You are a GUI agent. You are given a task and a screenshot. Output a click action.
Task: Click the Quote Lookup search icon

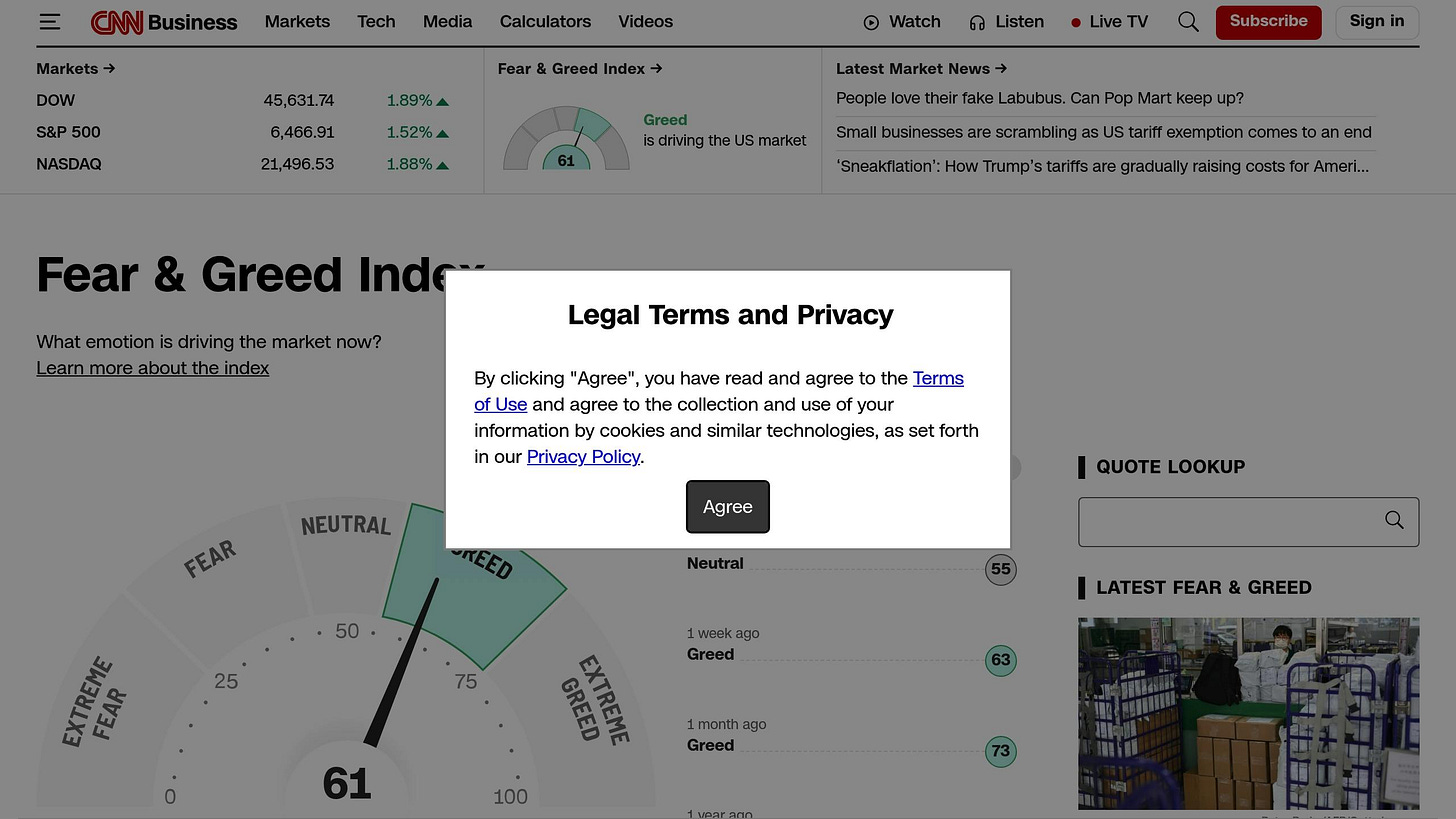coord(1394,521)
